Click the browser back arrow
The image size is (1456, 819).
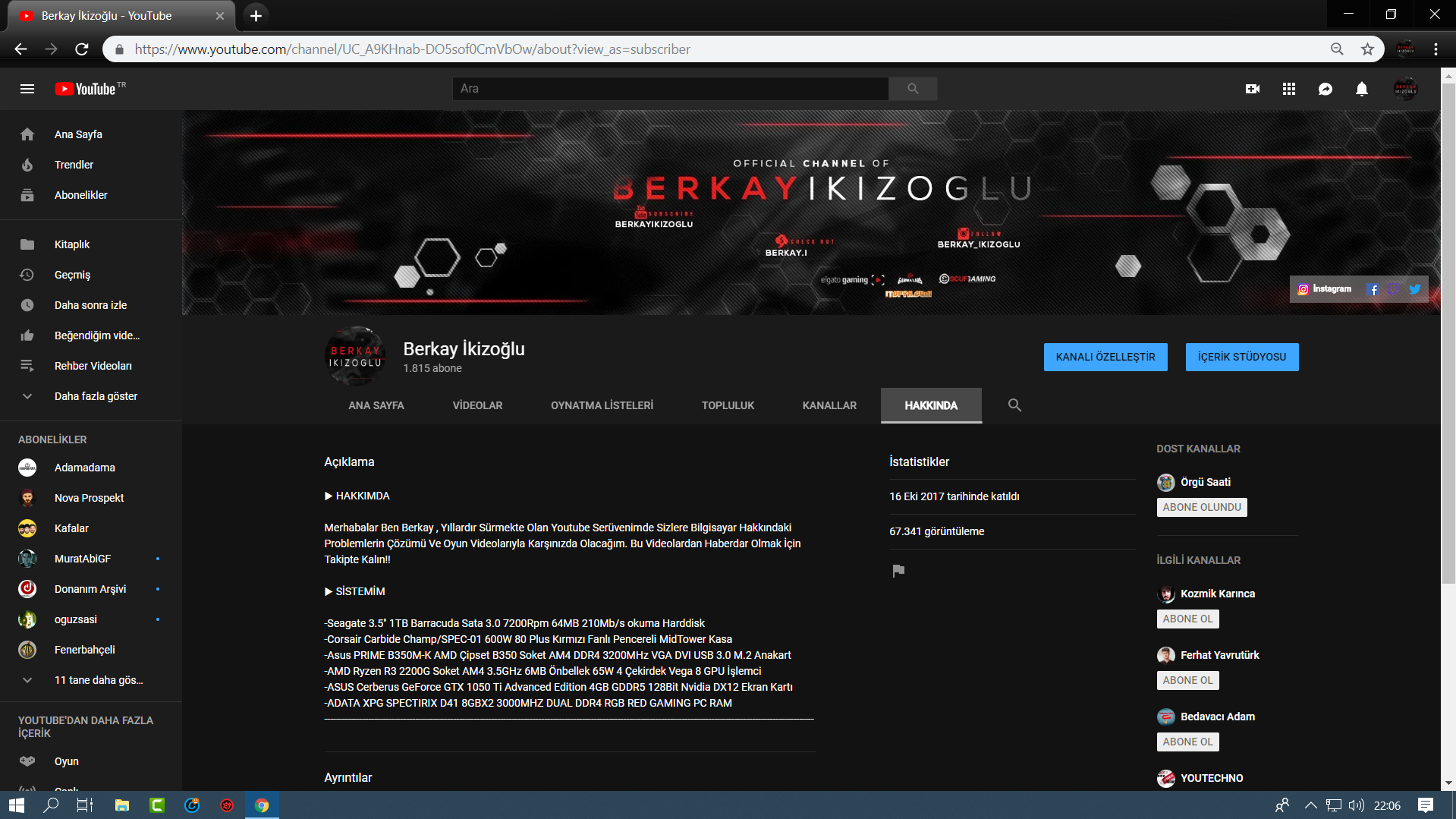[x=20, y=49]
